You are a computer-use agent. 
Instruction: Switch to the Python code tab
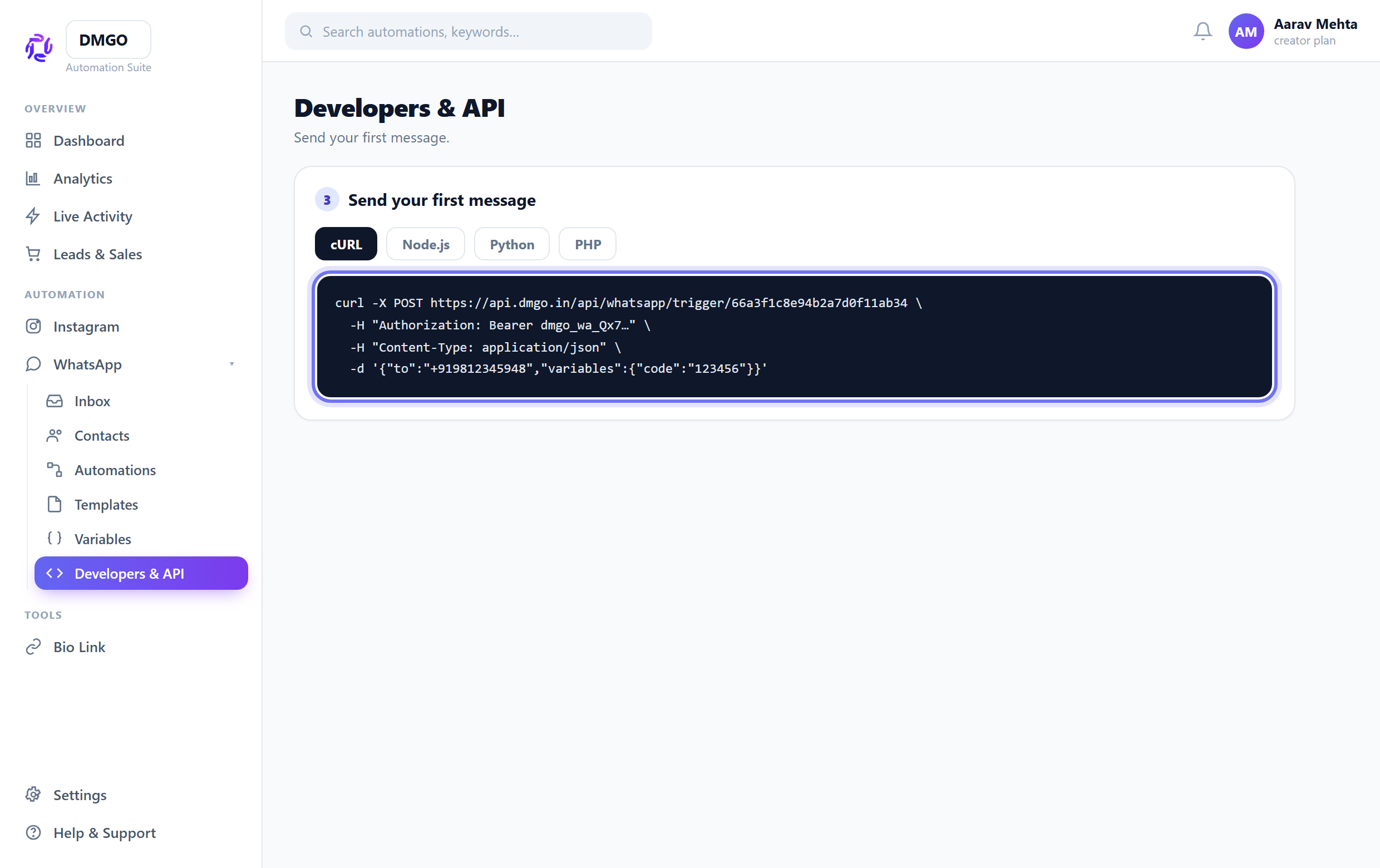(511, 244)
